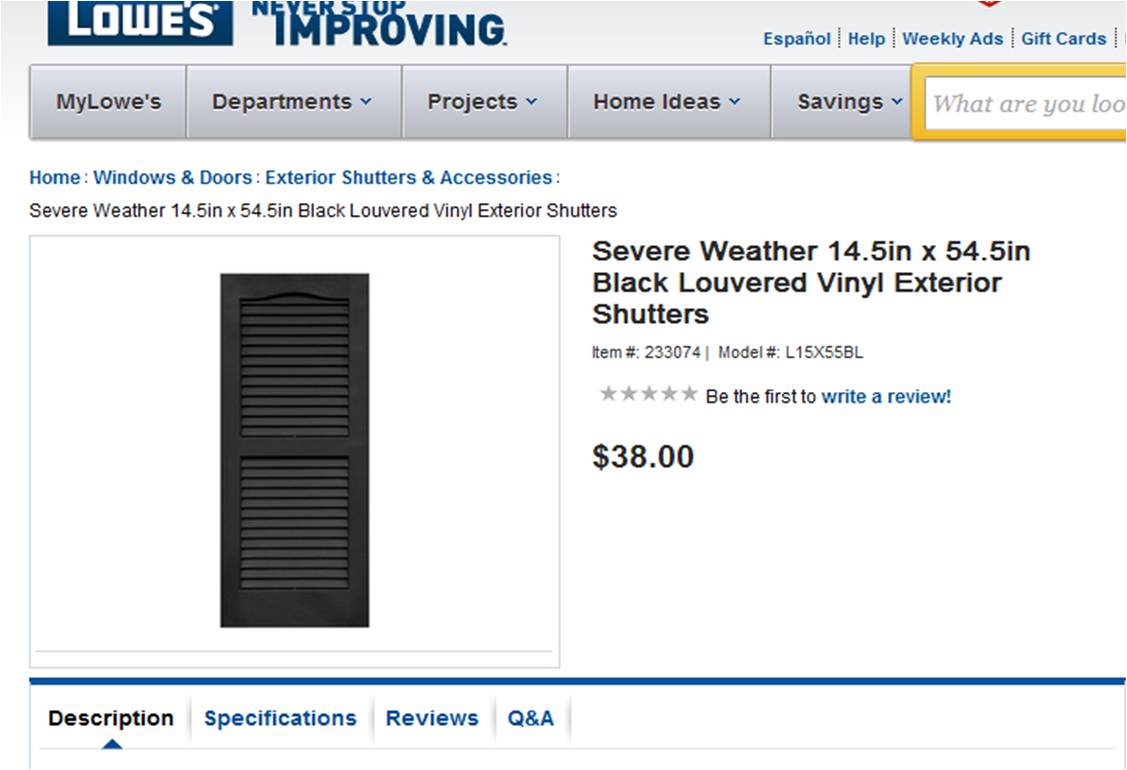Image resolution: width=1127 pixels, height=770 pixels.
Task: Switch to the Specifications tab
Action: pyautogui.click(x=280, y=718)
